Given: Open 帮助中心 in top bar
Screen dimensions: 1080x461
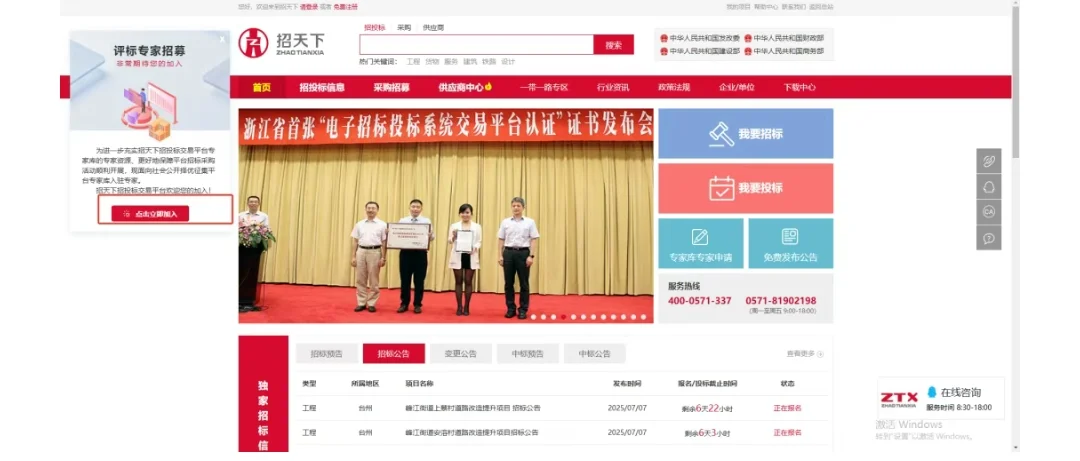Looking at the screenshot, I should coord(765,6).
